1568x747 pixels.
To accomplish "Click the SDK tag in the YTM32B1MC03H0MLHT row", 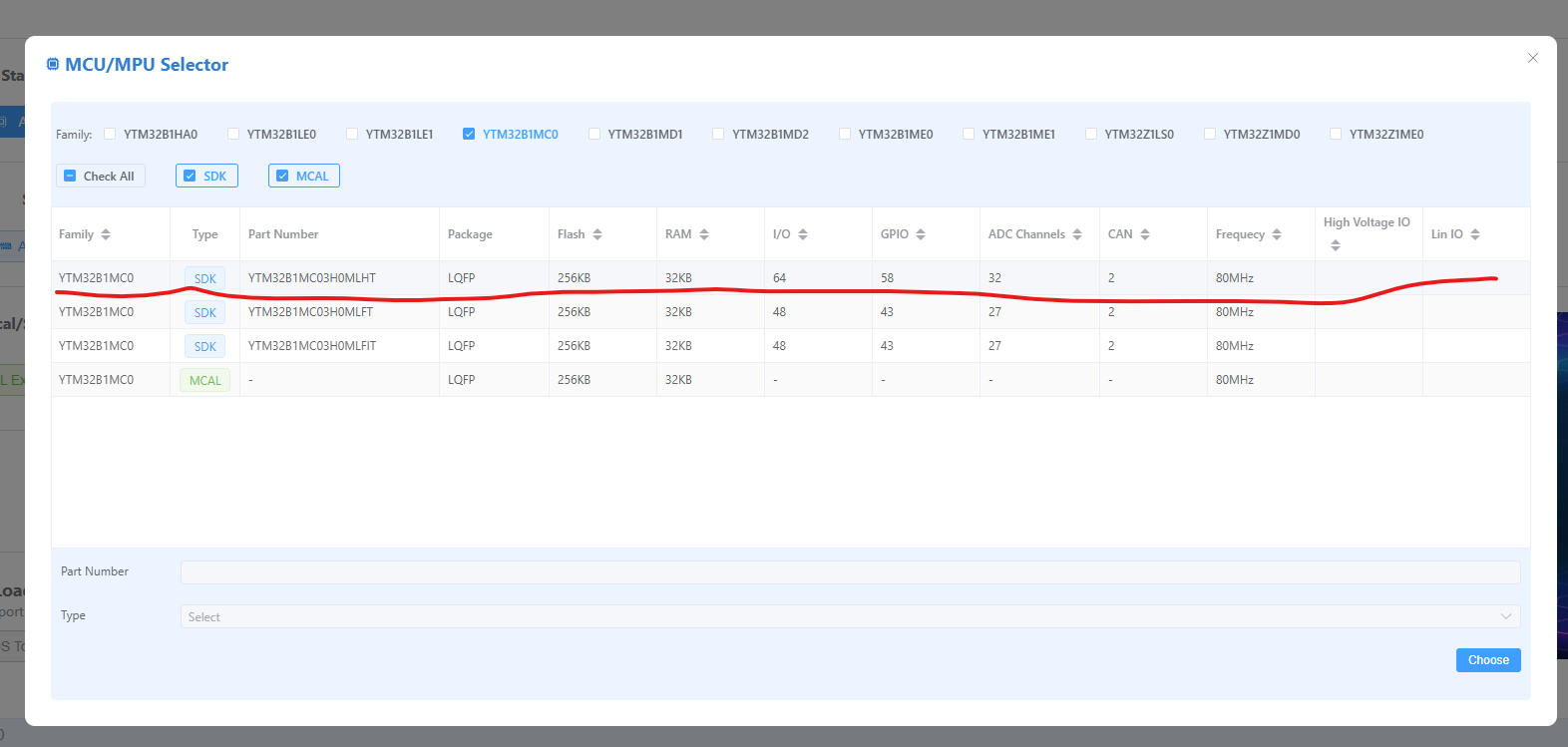I will click(204, 278).
